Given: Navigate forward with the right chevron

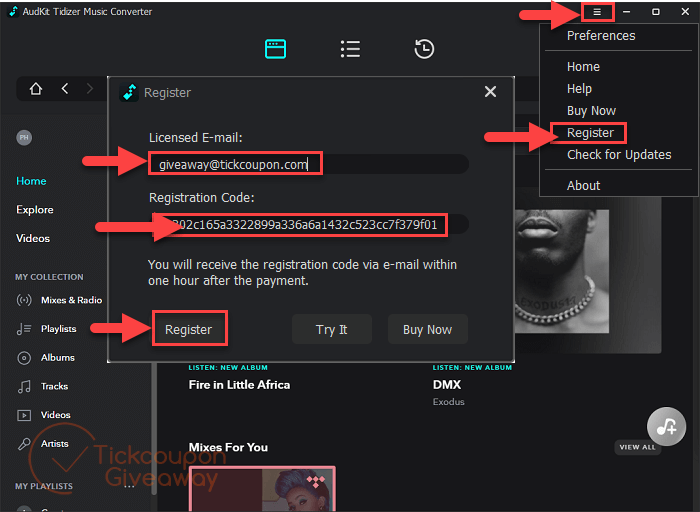Looking at the screenshot, I should [90, 88].
